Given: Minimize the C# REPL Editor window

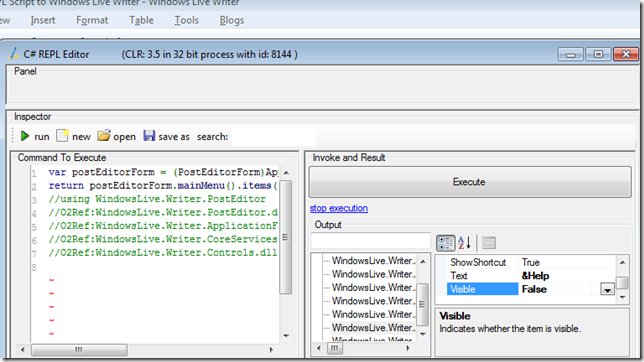Looking at the screenshot, I should coord(570,54).
